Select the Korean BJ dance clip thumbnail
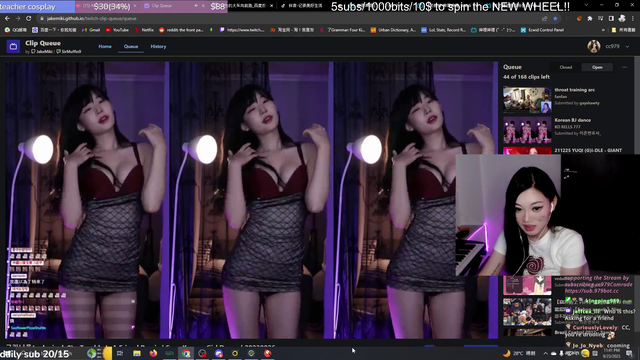 [527, 130]
